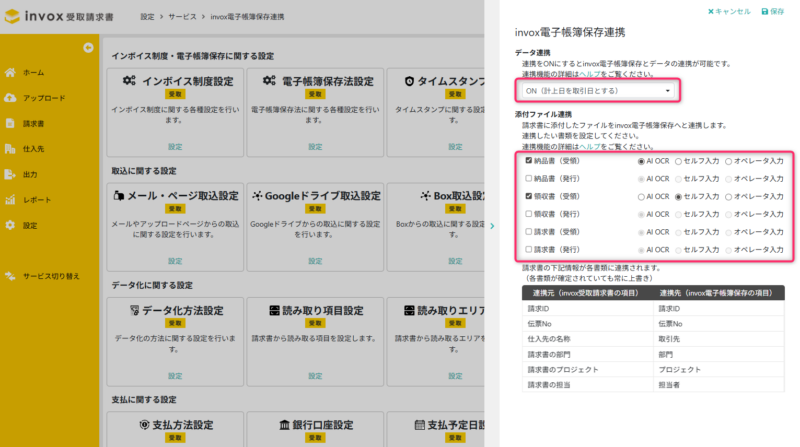Viewport: 800px width, 447px height.
Task: Click the Home house icon in sidebar
Action: [10, 72]
